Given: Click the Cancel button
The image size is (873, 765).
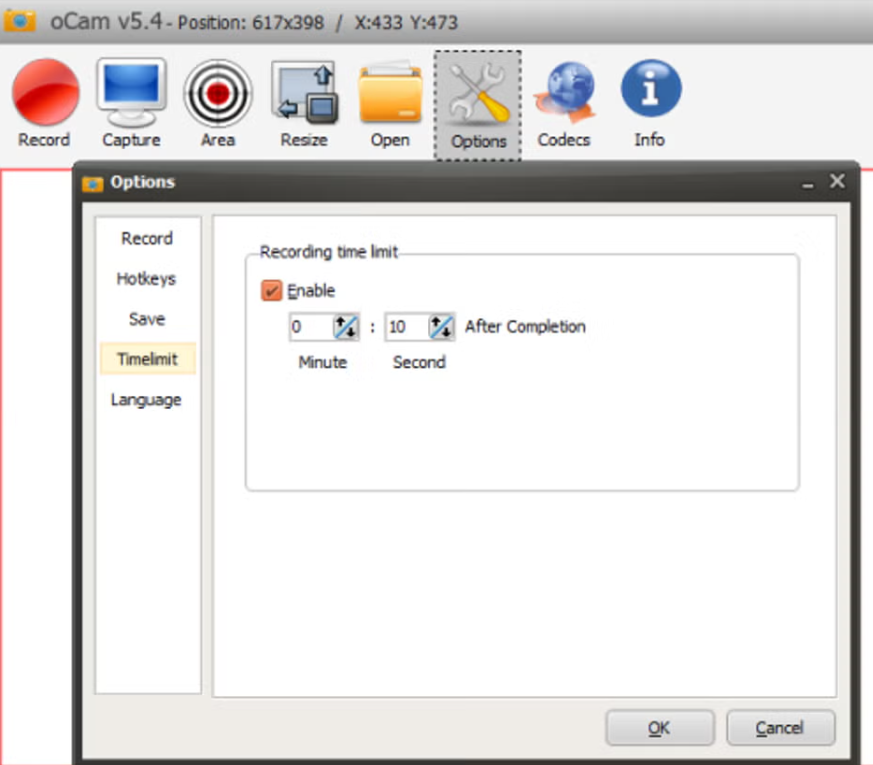Looking at the screenshot, I should (x=780, y=728).
